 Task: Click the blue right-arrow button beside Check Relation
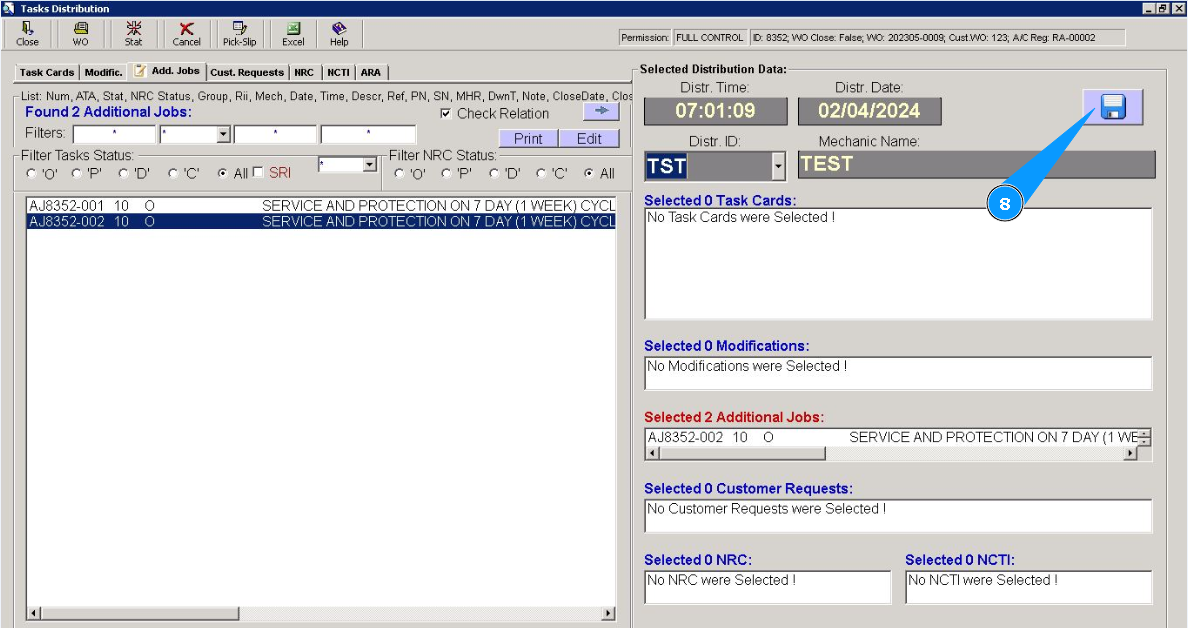coord(602,111)
